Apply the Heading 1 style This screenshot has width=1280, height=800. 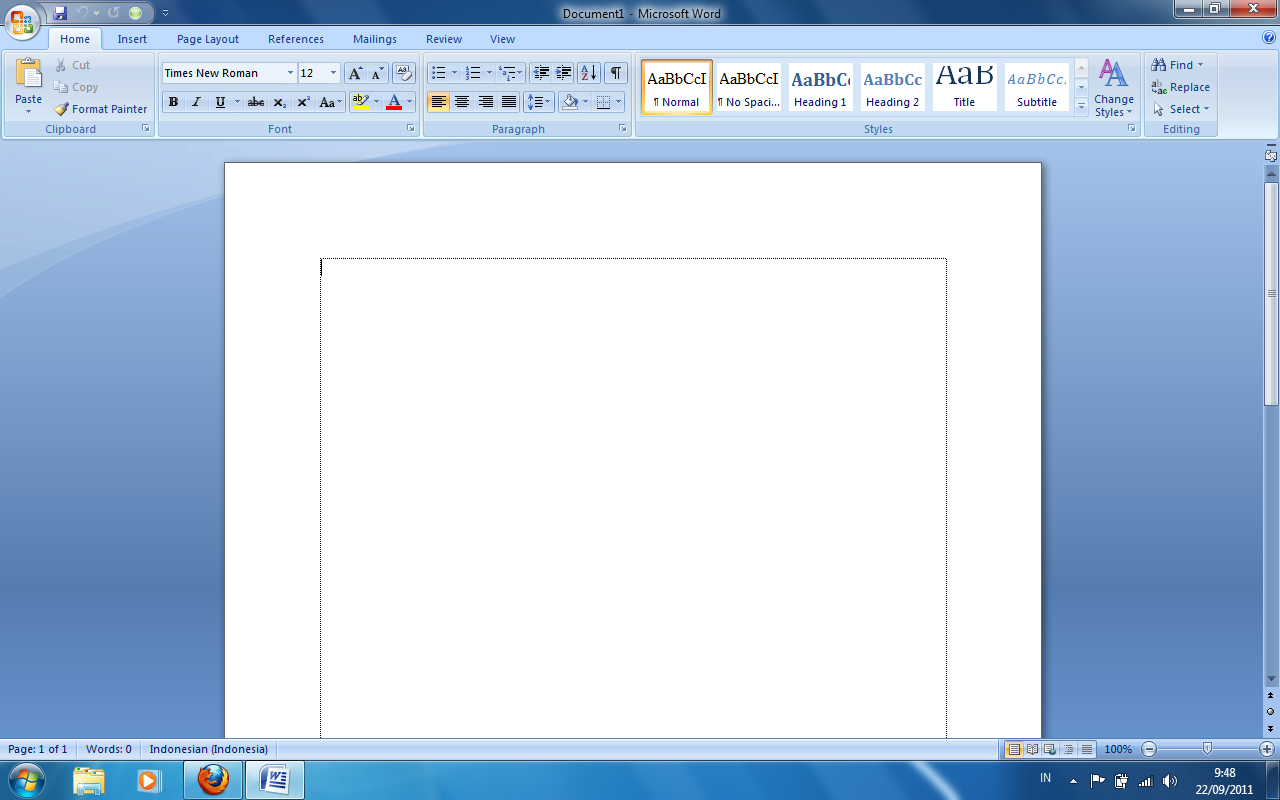click(x=820, y=87)
